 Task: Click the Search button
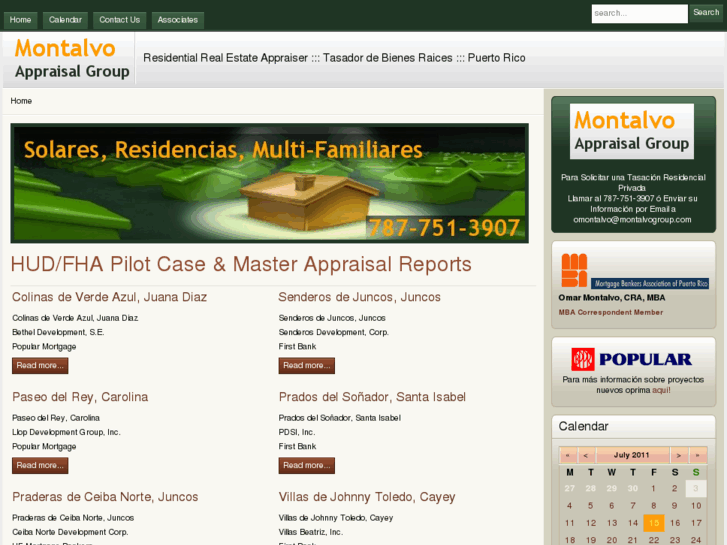point(706,13)
